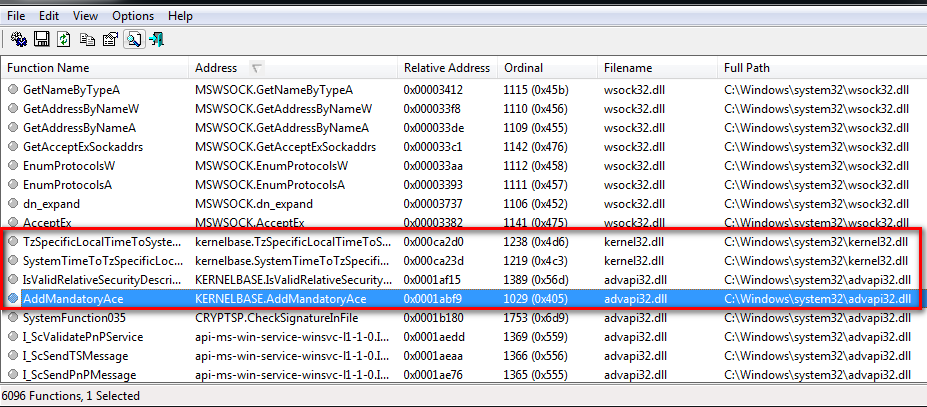
Task: Select the dn_expand function name
Action: tap(51, 204)
